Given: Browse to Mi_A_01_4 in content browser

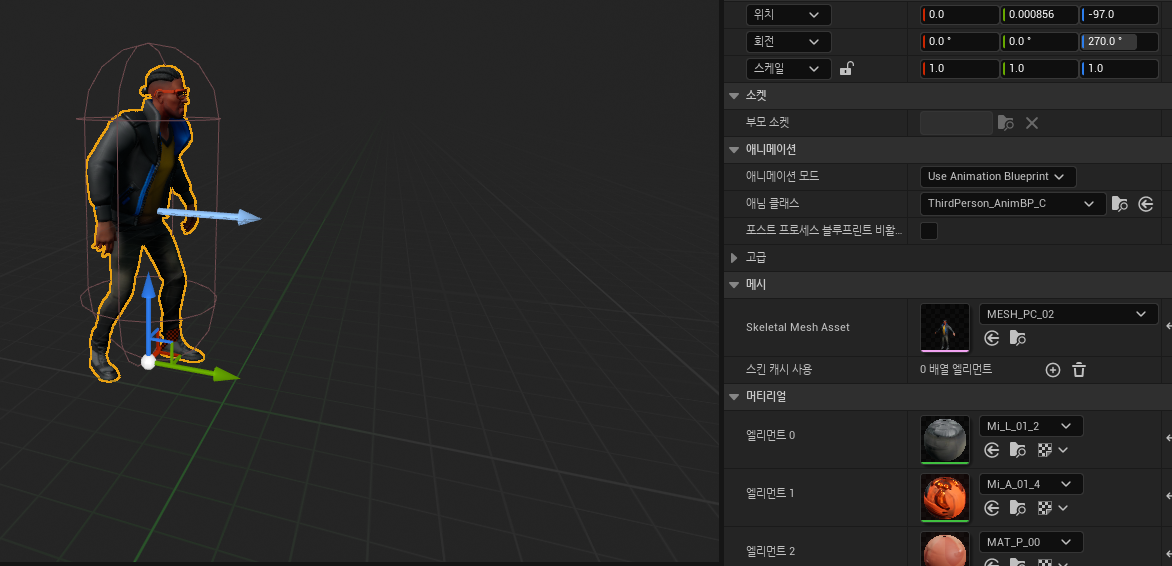Looking at the screenshot, I should click(x=1017, y=508).
